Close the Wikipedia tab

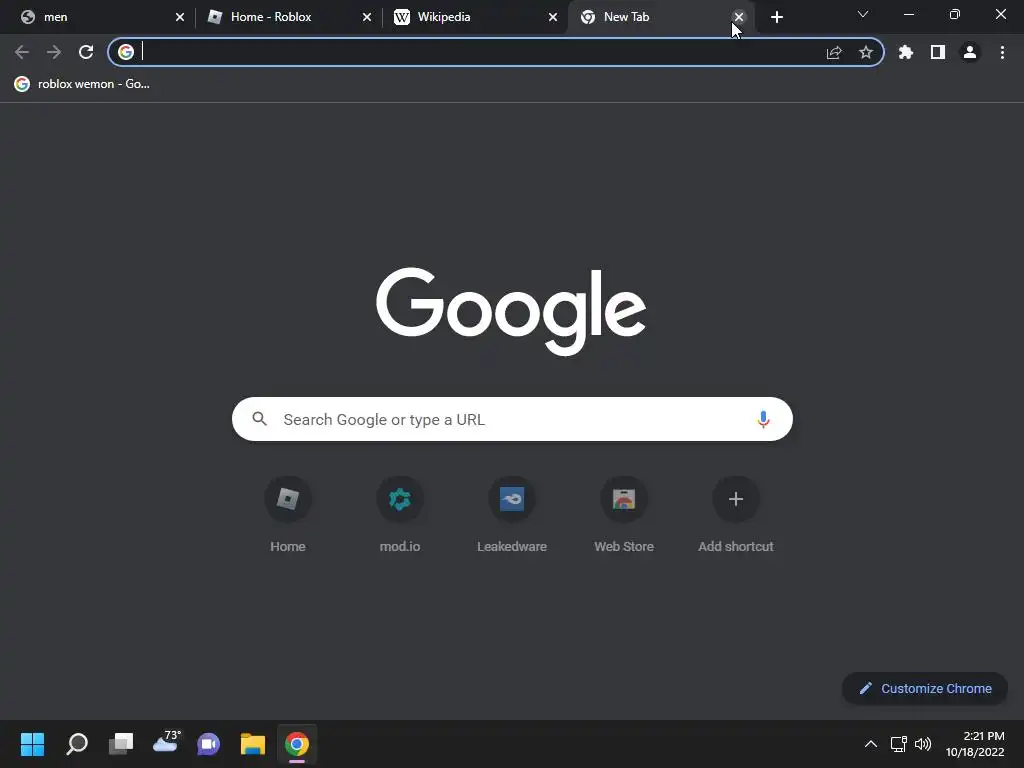pos(552,17)
